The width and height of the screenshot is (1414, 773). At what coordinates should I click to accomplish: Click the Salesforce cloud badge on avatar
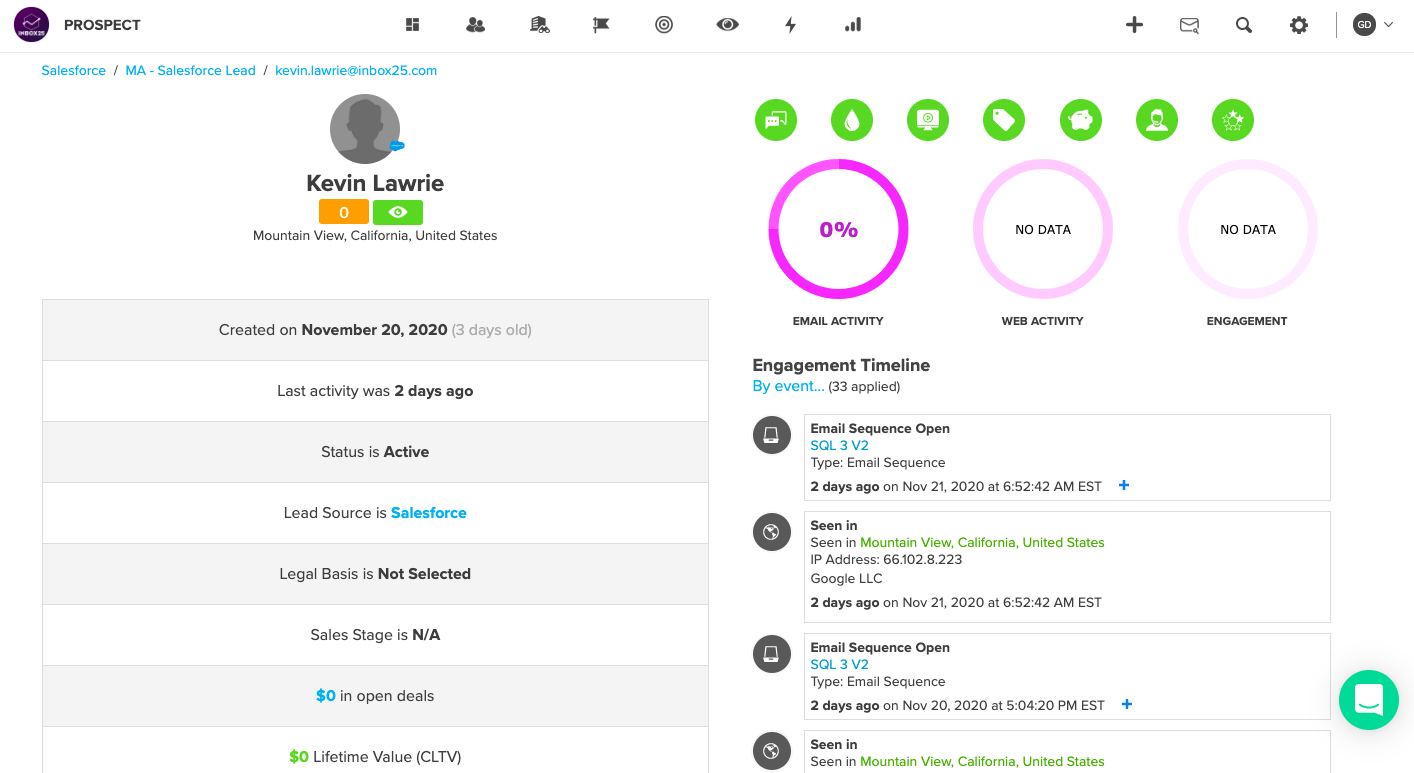click(397, 146)
